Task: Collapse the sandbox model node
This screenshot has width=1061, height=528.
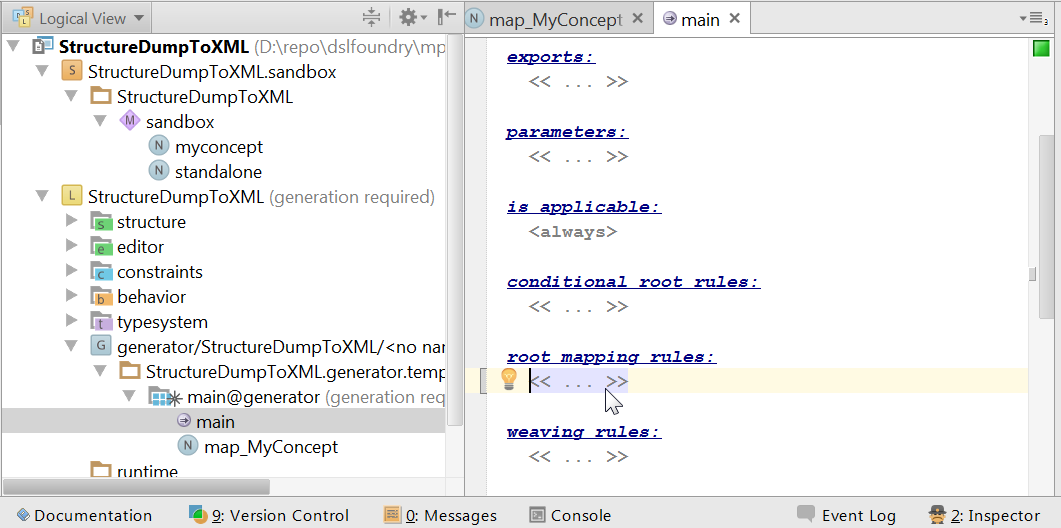Action: [100, 122]
